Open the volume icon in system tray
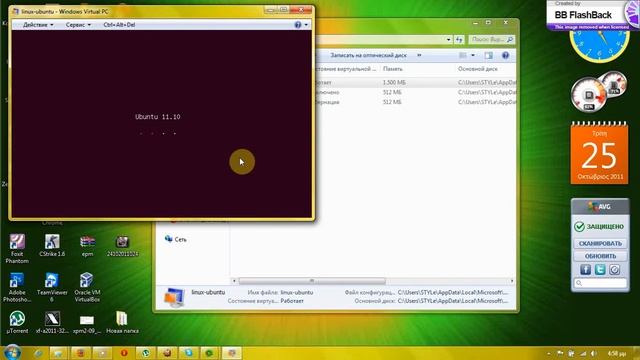The height and width of the screenshot is (360, 640). [593, 353]
